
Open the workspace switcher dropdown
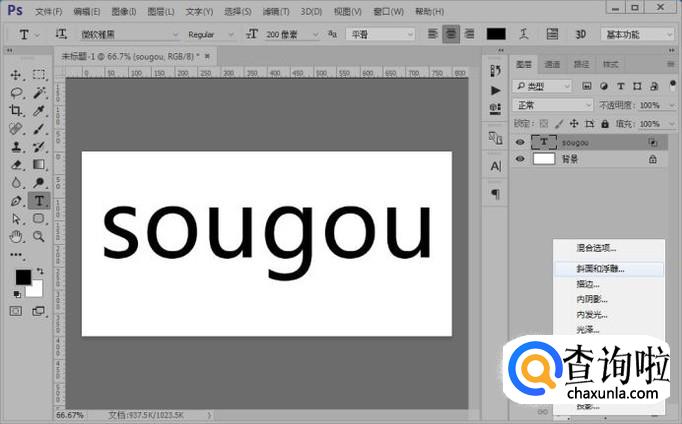tap(637, 34)
